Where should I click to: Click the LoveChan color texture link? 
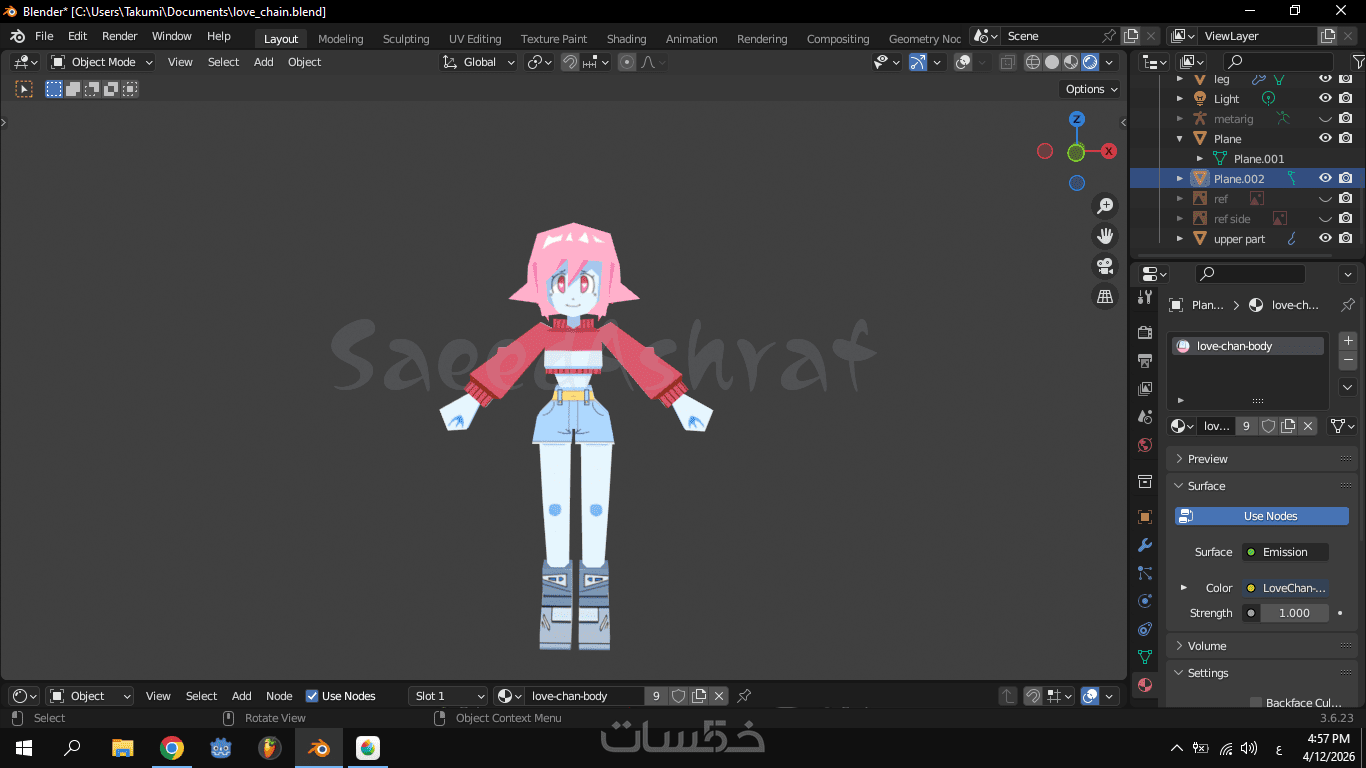coord(1285,588)
